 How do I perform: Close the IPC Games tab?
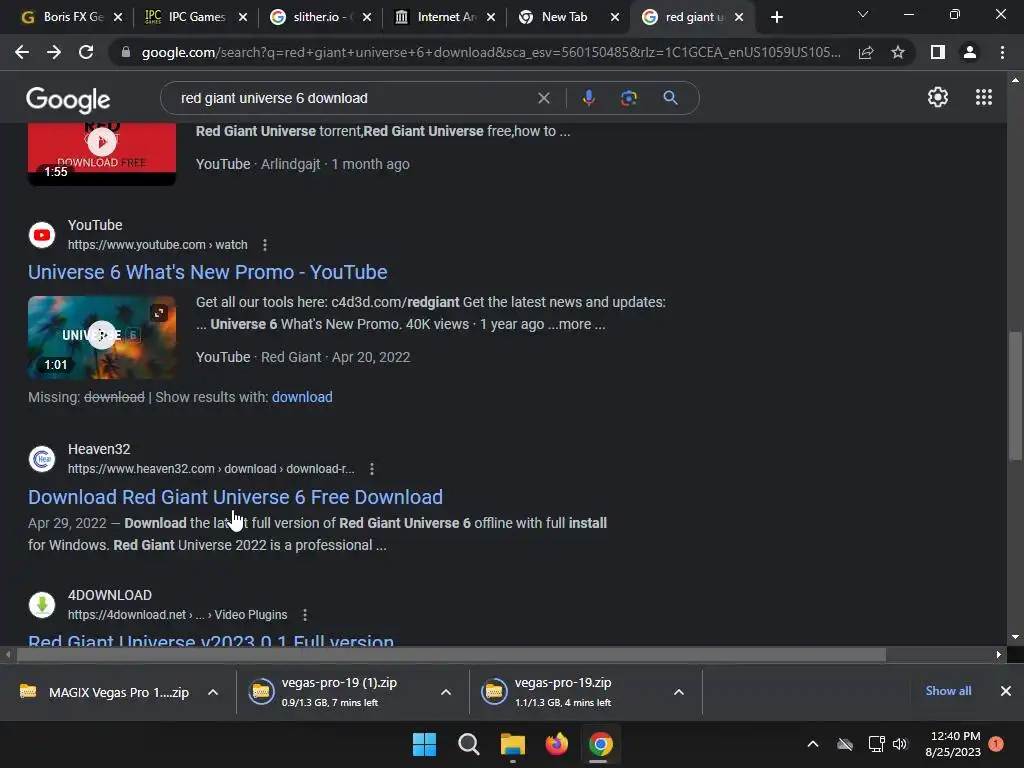click(243, 17)
